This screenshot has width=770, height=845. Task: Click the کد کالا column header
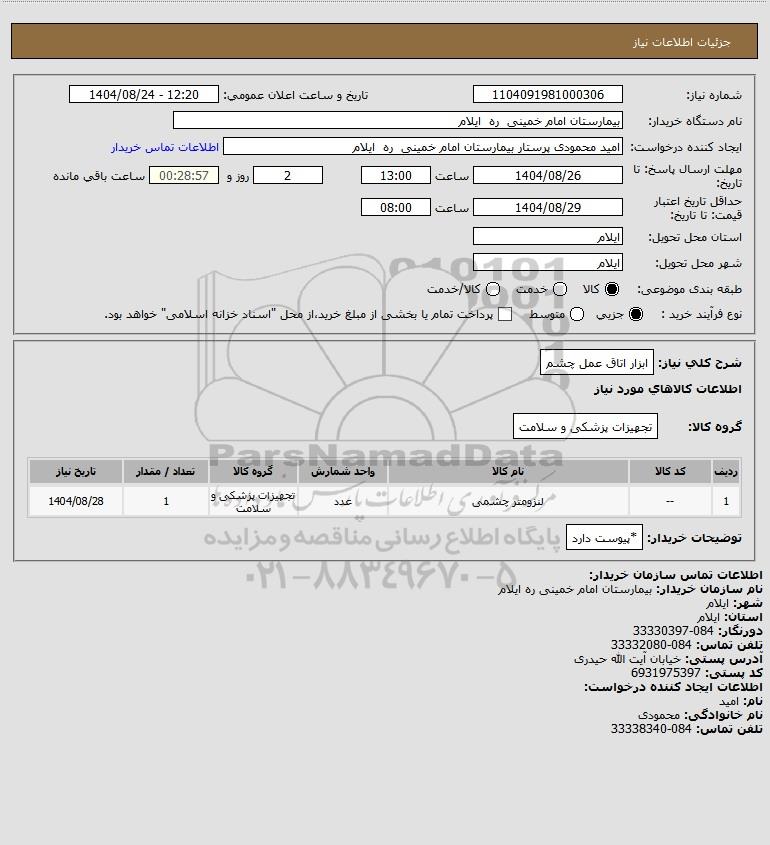(x=670, y=472)
